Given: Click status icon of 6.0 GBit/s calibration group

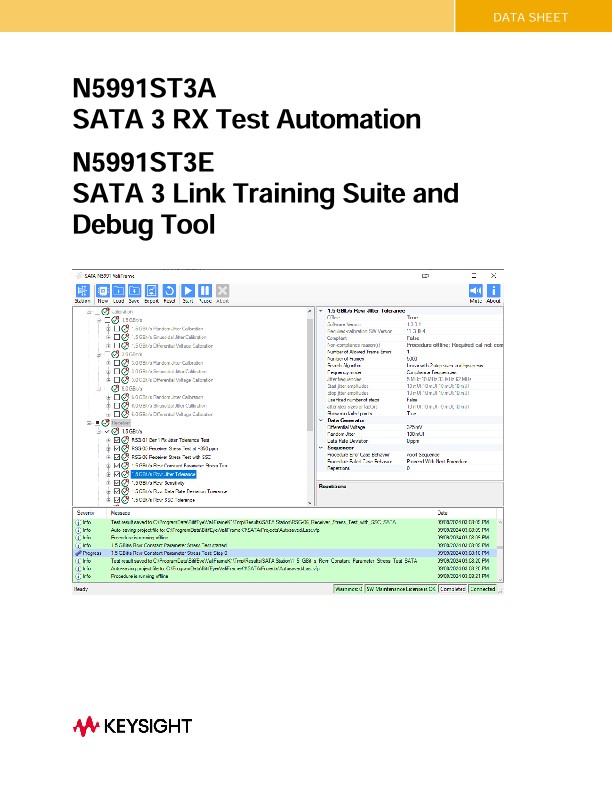Looking at the screenshot, I should 115,388.
